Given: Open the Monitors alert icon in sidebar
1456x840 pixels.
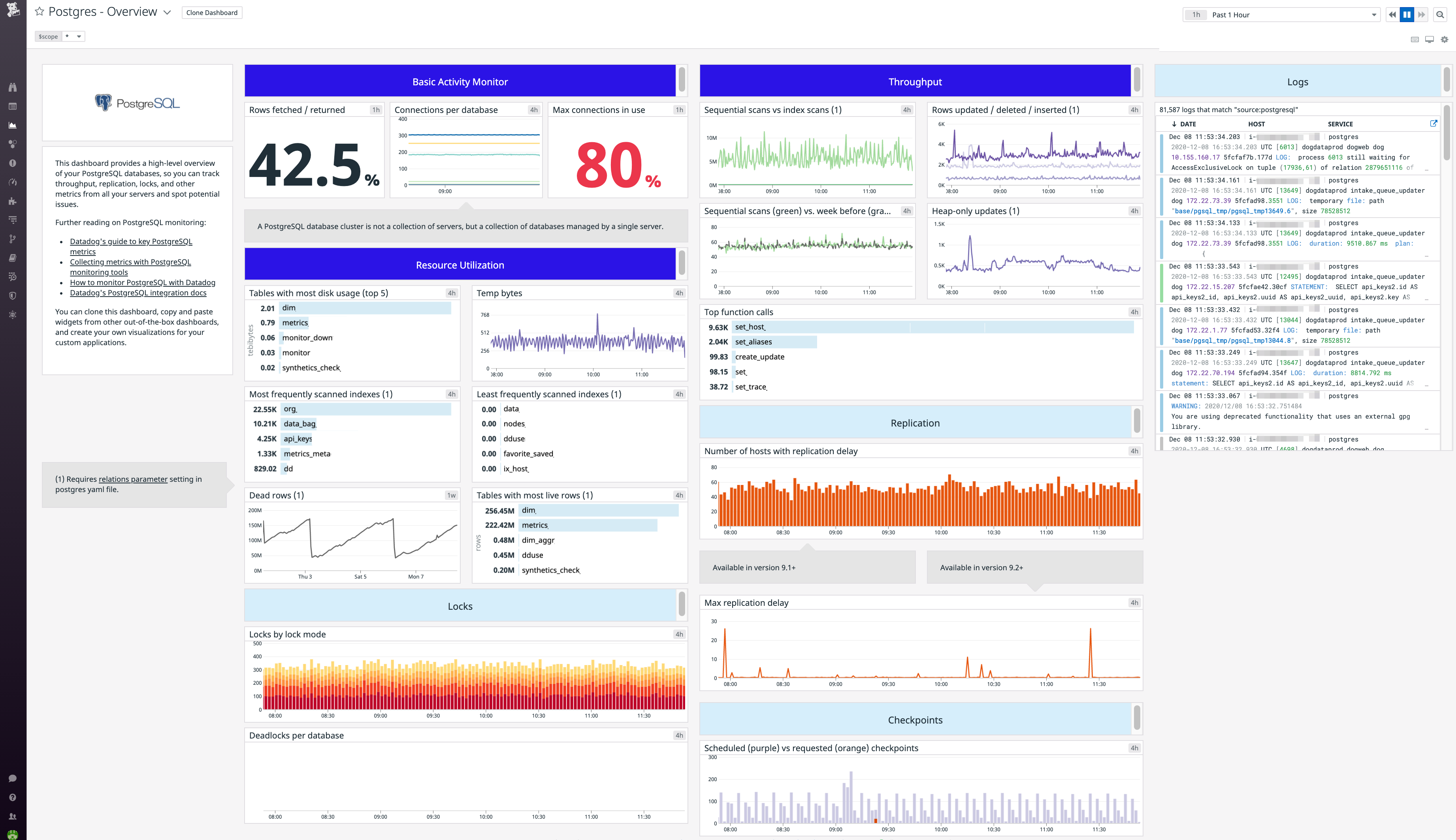Looking at the screenshot, I should point(12,163).
